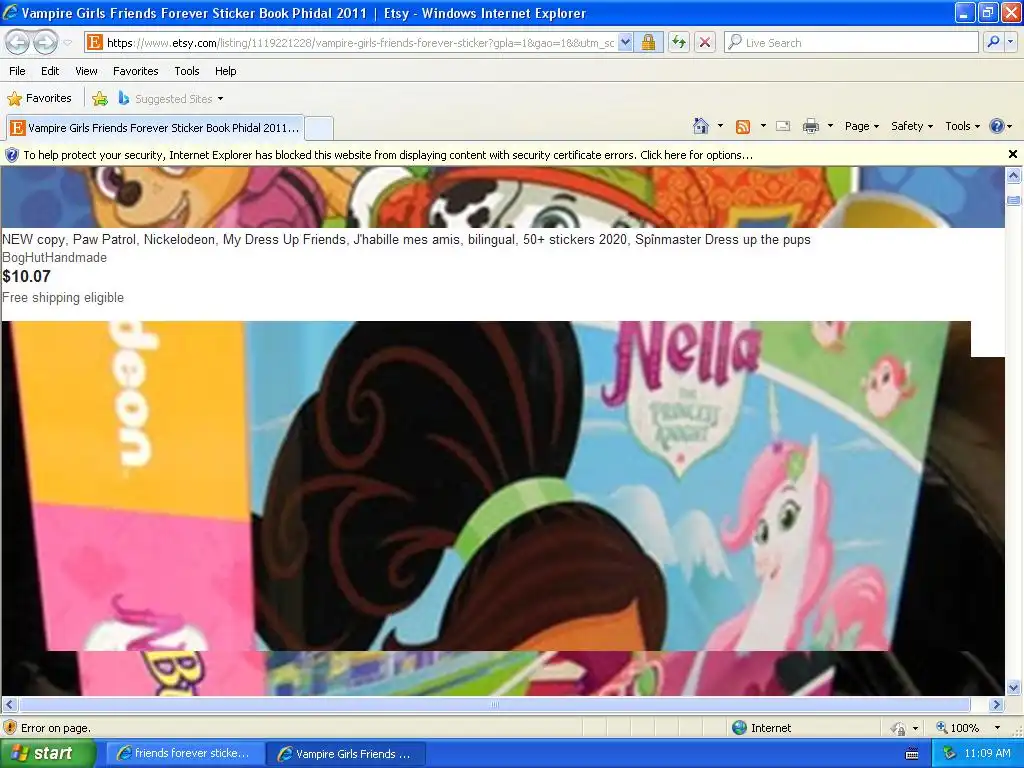
Task: Expand the feeds dropdown arrow
Action: click(763, 126)
